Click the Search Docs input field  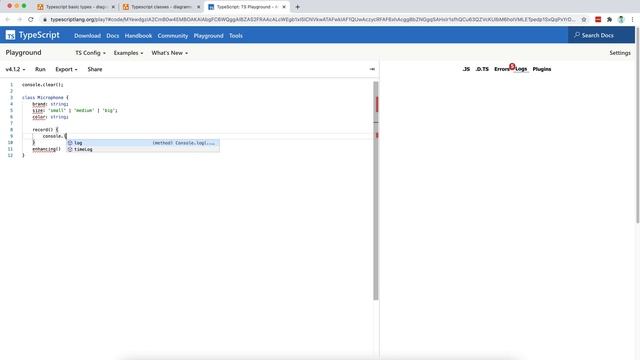(x=601, y=36)
